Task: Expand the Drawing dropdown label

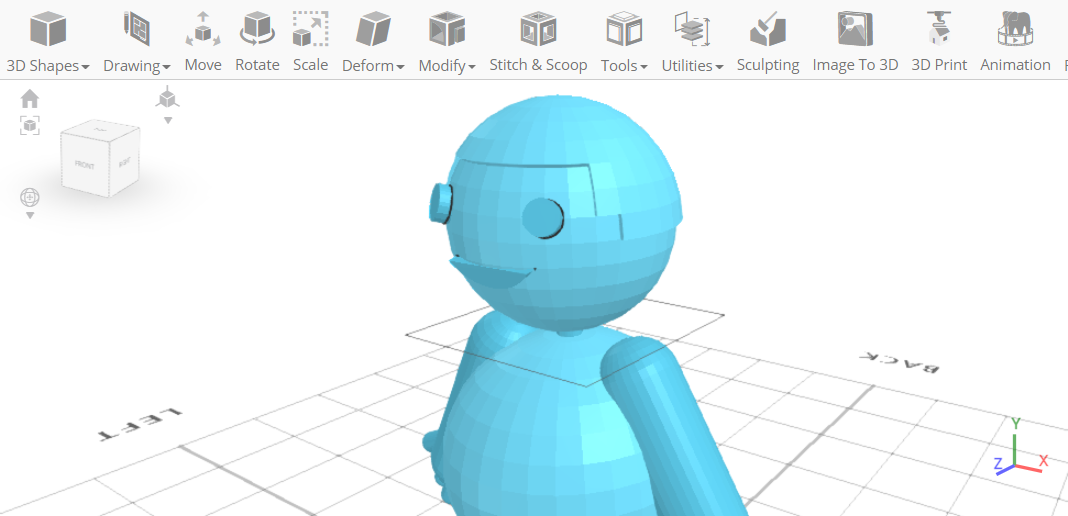Action: pyautogui.click(x=137, y=65)
